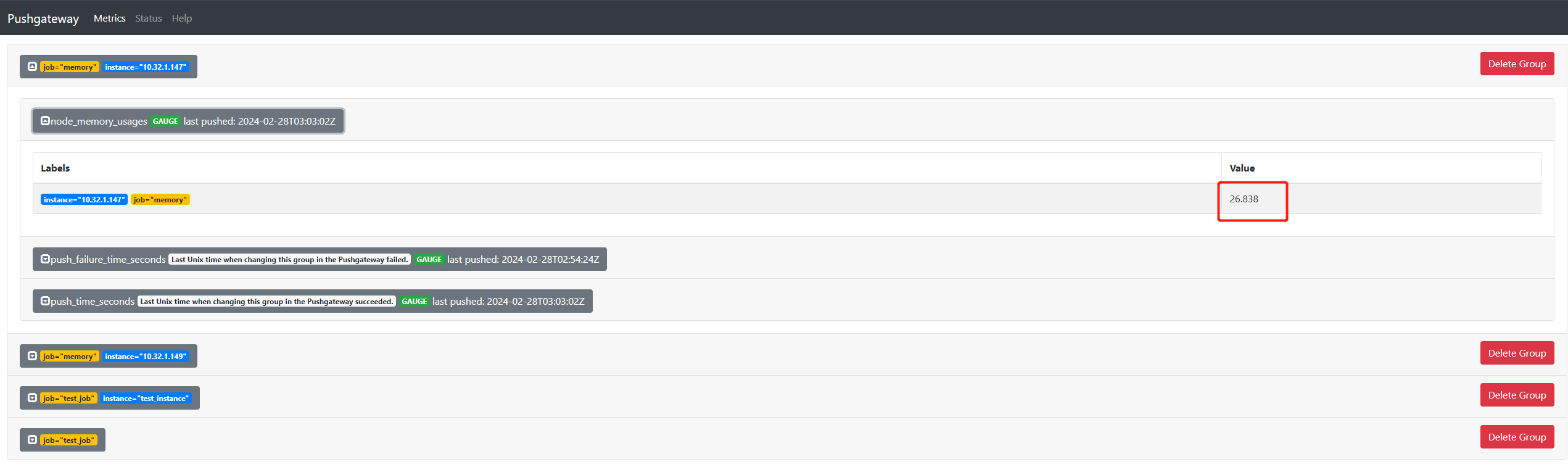Collapse the node_memory_usages metric icon
Screen dimensions: 1568x467
45,121
